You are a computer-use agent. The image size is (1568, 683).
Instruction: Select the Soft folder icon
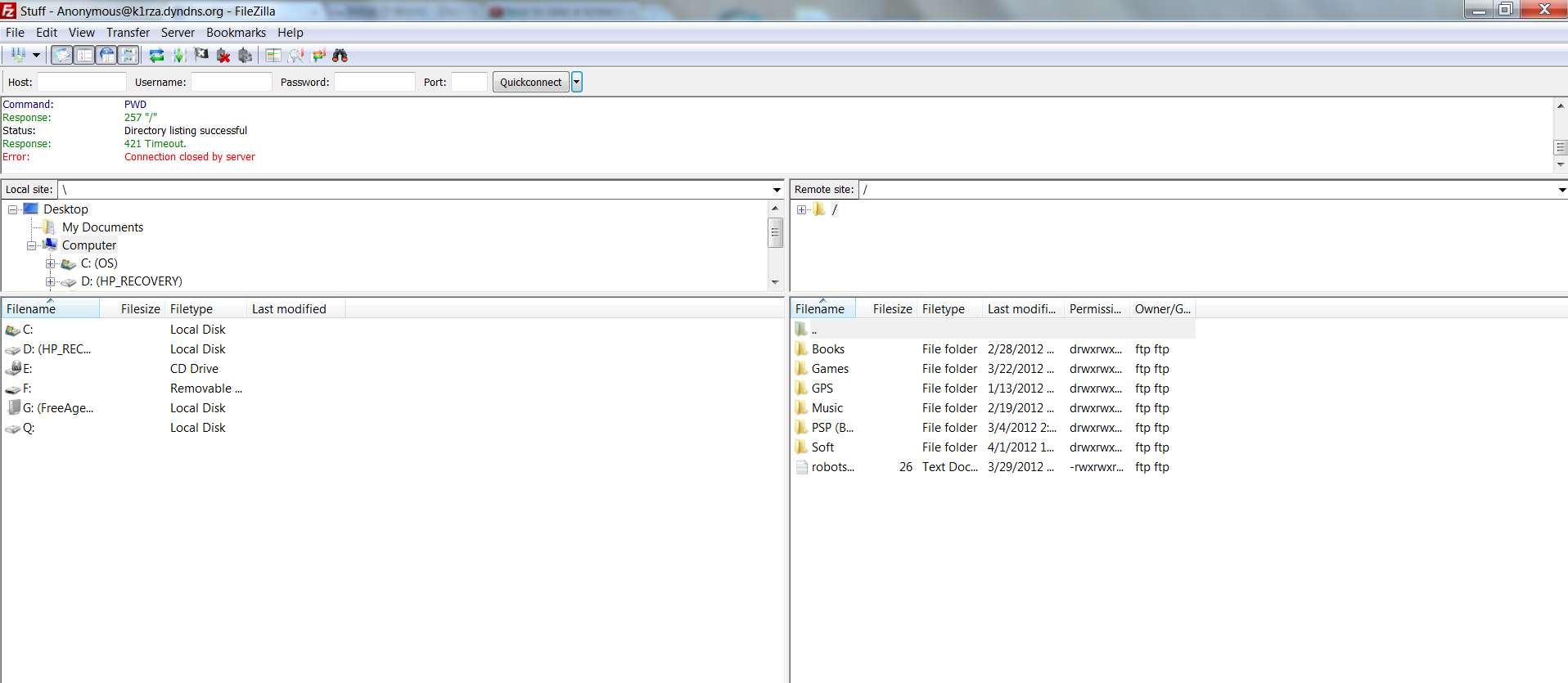(801, 447)
